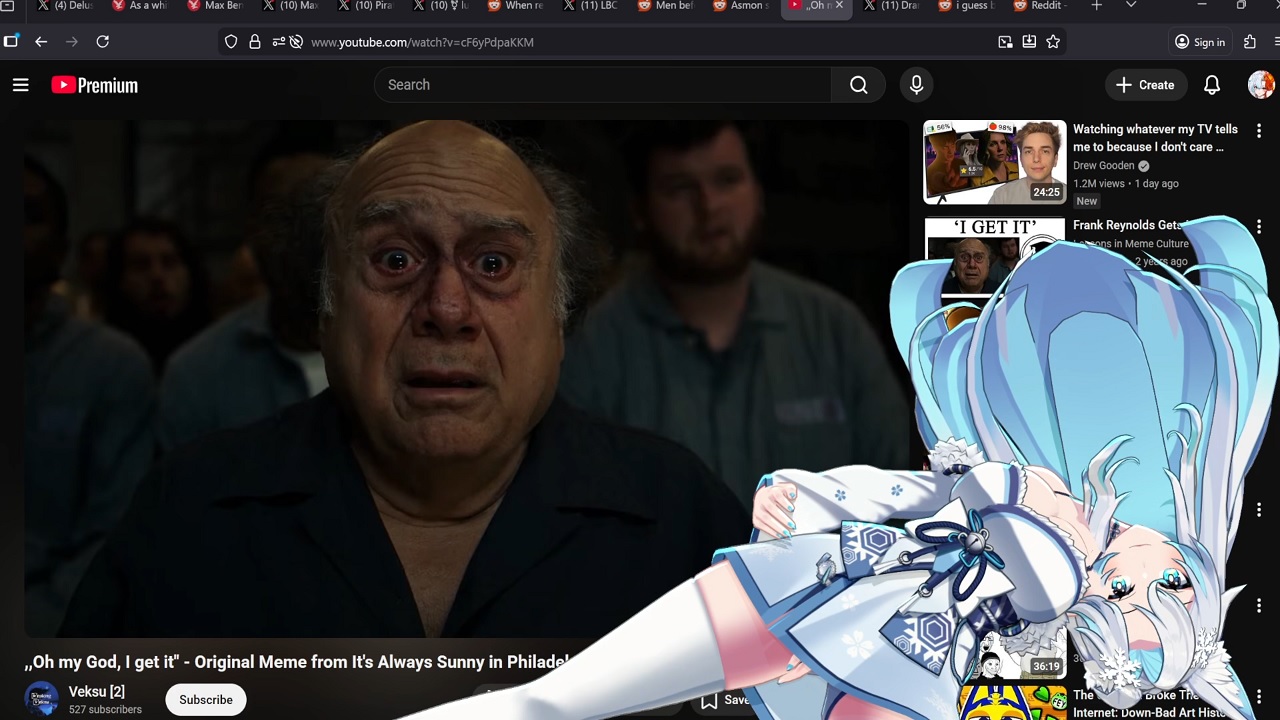The image size is (1280, 720).
Task: Open the browser extensions menu
Action: pyautogui.click(x=1250, y=42)
